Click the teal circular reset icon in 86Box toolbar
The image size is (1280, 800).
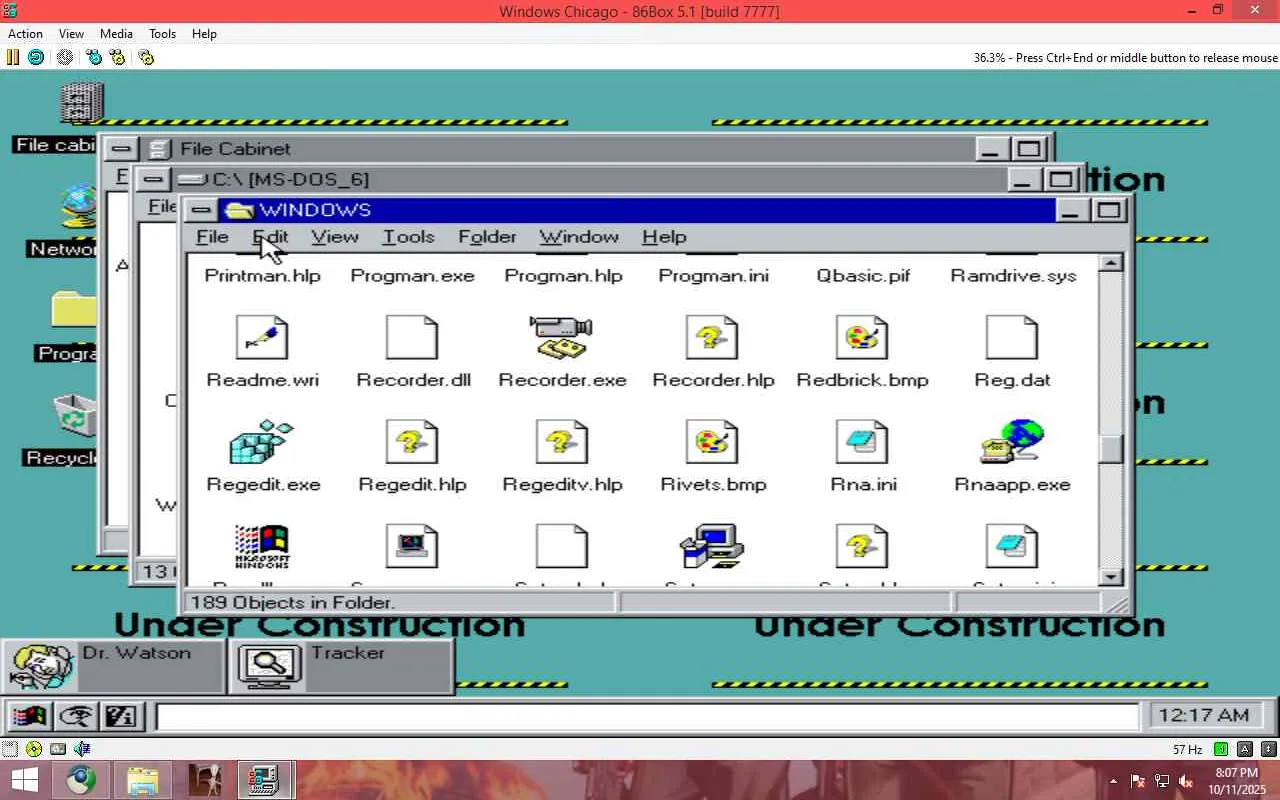pos(36,57)
